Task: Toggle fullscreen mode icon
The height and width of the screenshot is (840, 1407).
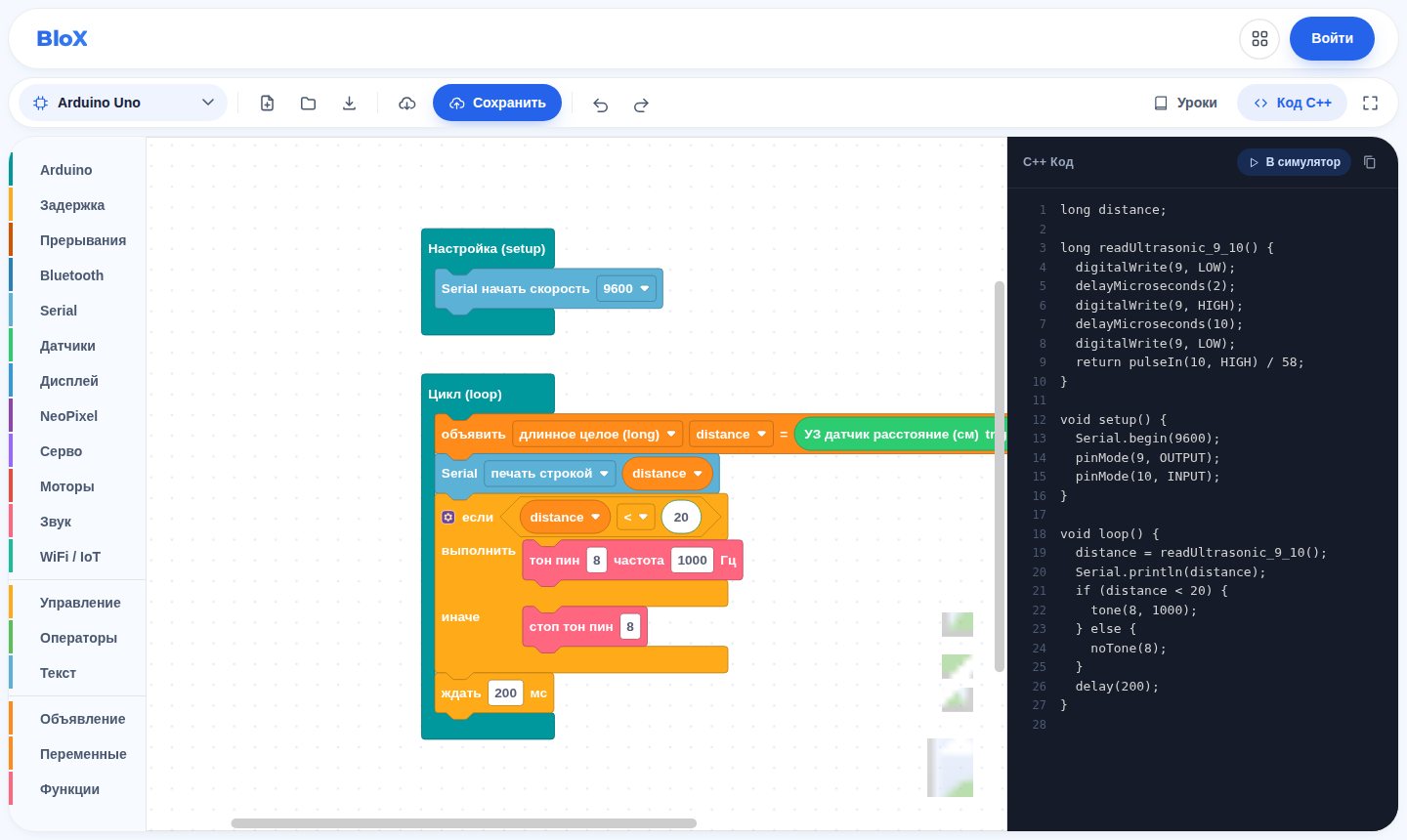Action: pyautogui.click(x=1370, y=103)
